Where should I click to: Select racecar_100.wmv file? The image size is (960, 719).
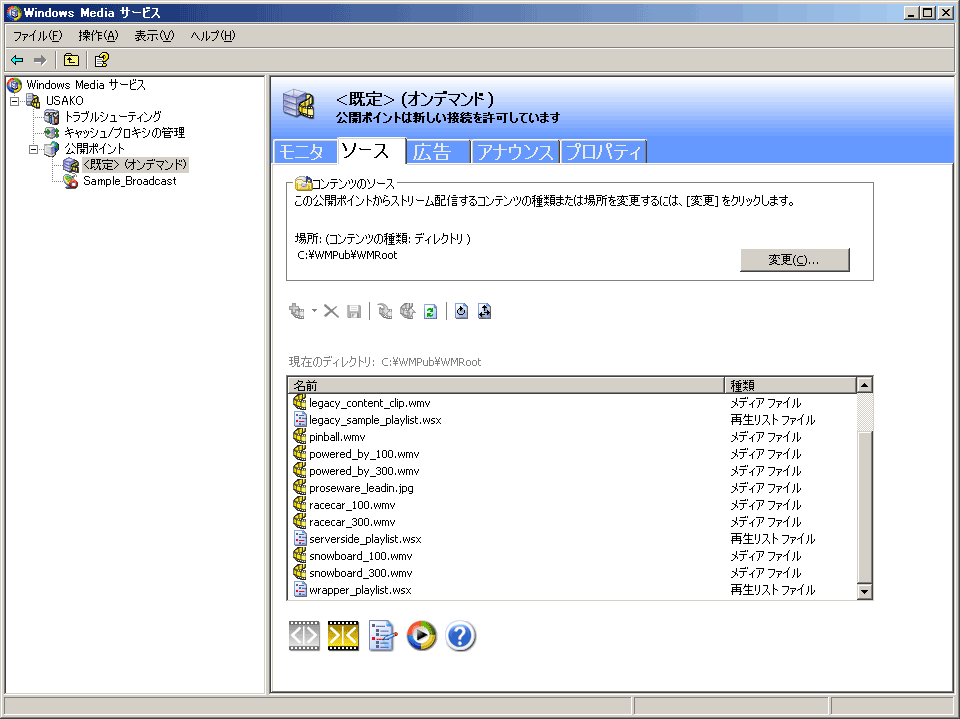pyautogui.click(x=352, y=505)
